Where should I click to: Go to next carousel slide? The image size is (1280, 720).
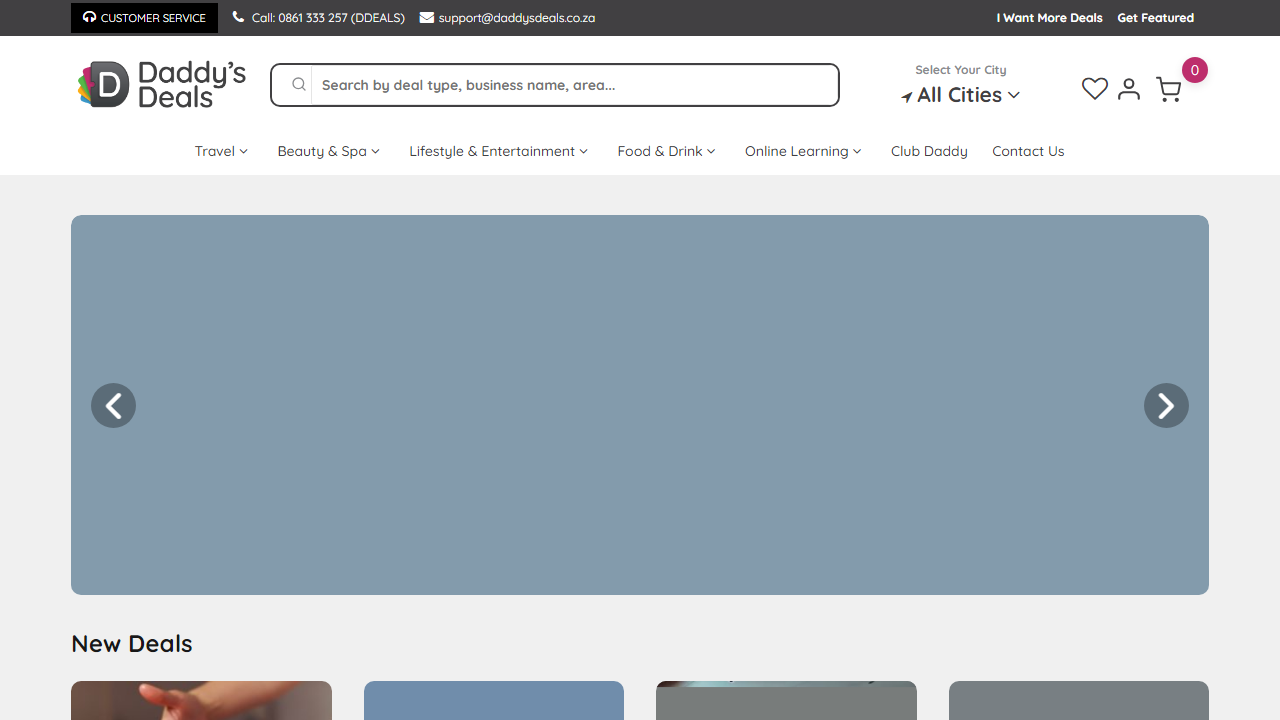click(1166, 405)
